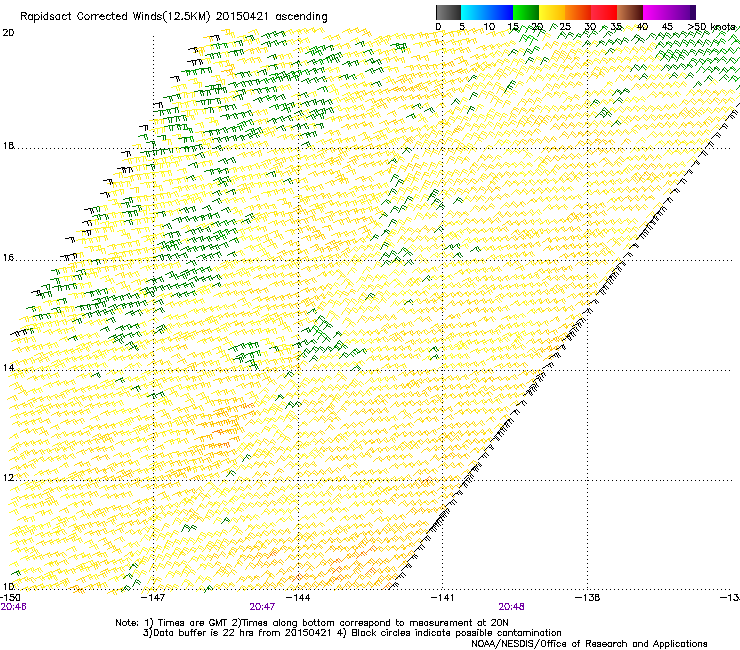The width and height of the screenshot is (740, 650).
Task: Click the latitude axis label '12'
Action: pos(8,478)
